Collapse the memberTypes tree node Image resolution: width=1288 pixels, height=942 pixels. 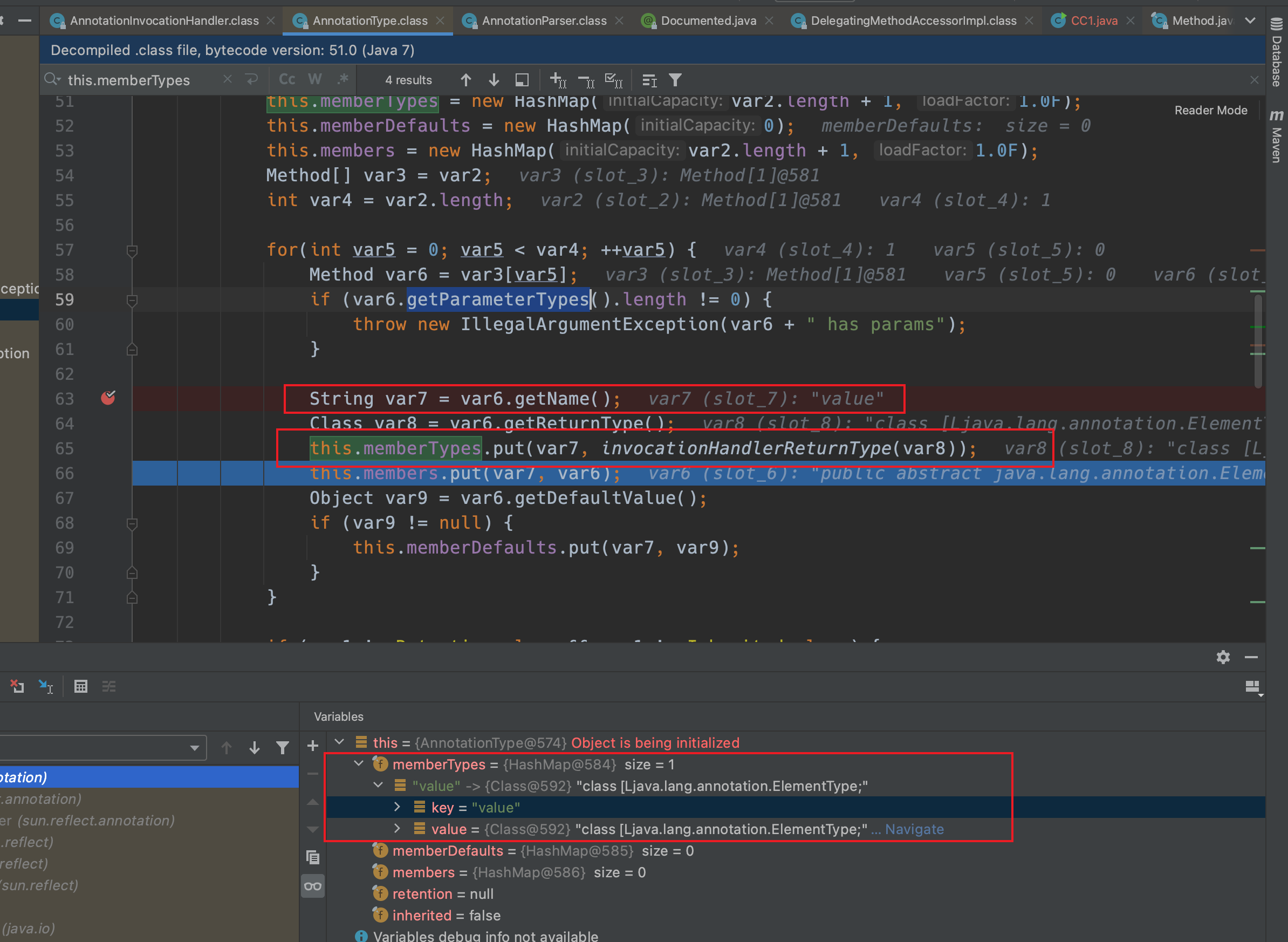359,763
